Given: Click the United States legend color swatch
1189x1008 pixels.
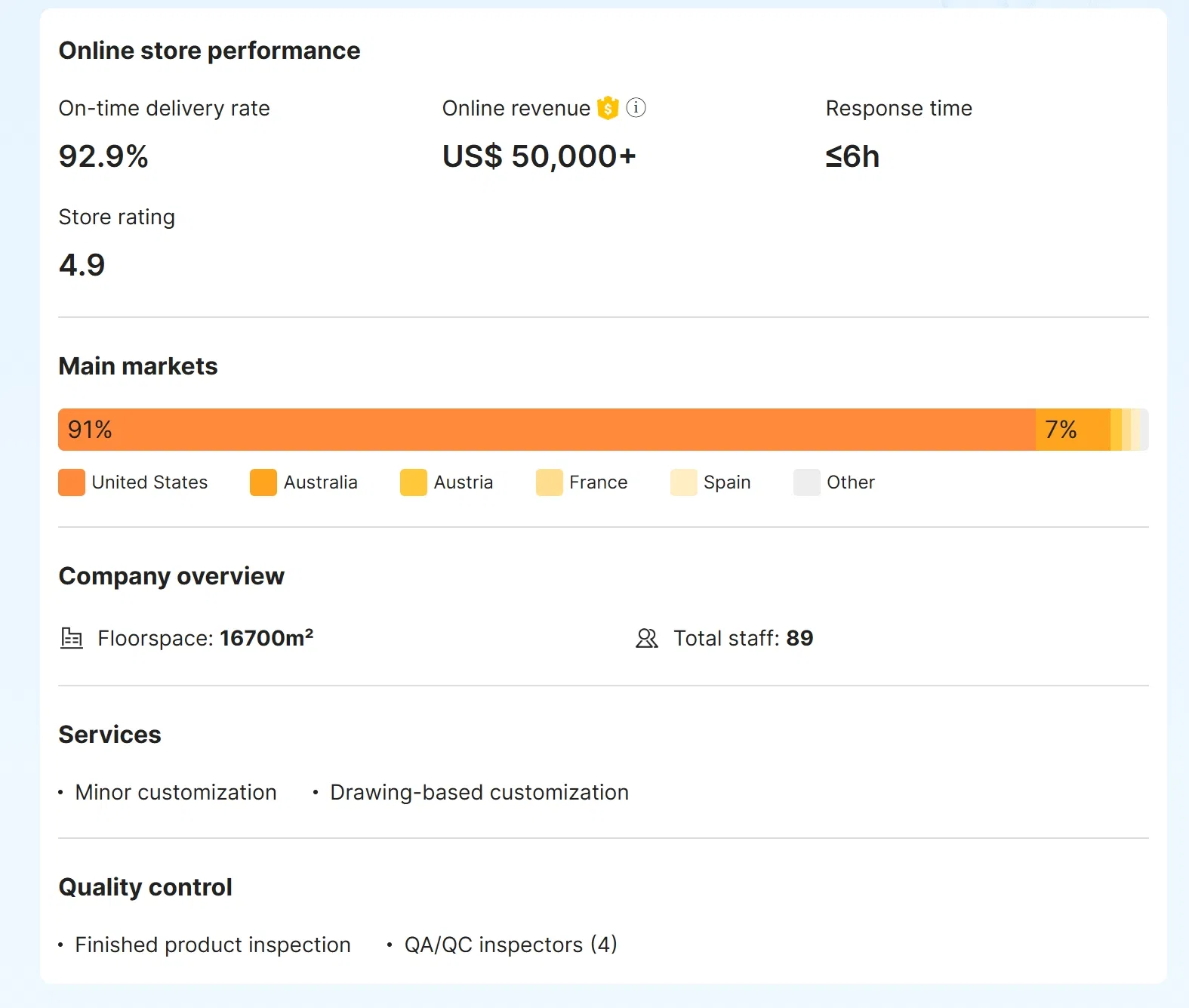Looking at the screenshot, I should 72,482.
